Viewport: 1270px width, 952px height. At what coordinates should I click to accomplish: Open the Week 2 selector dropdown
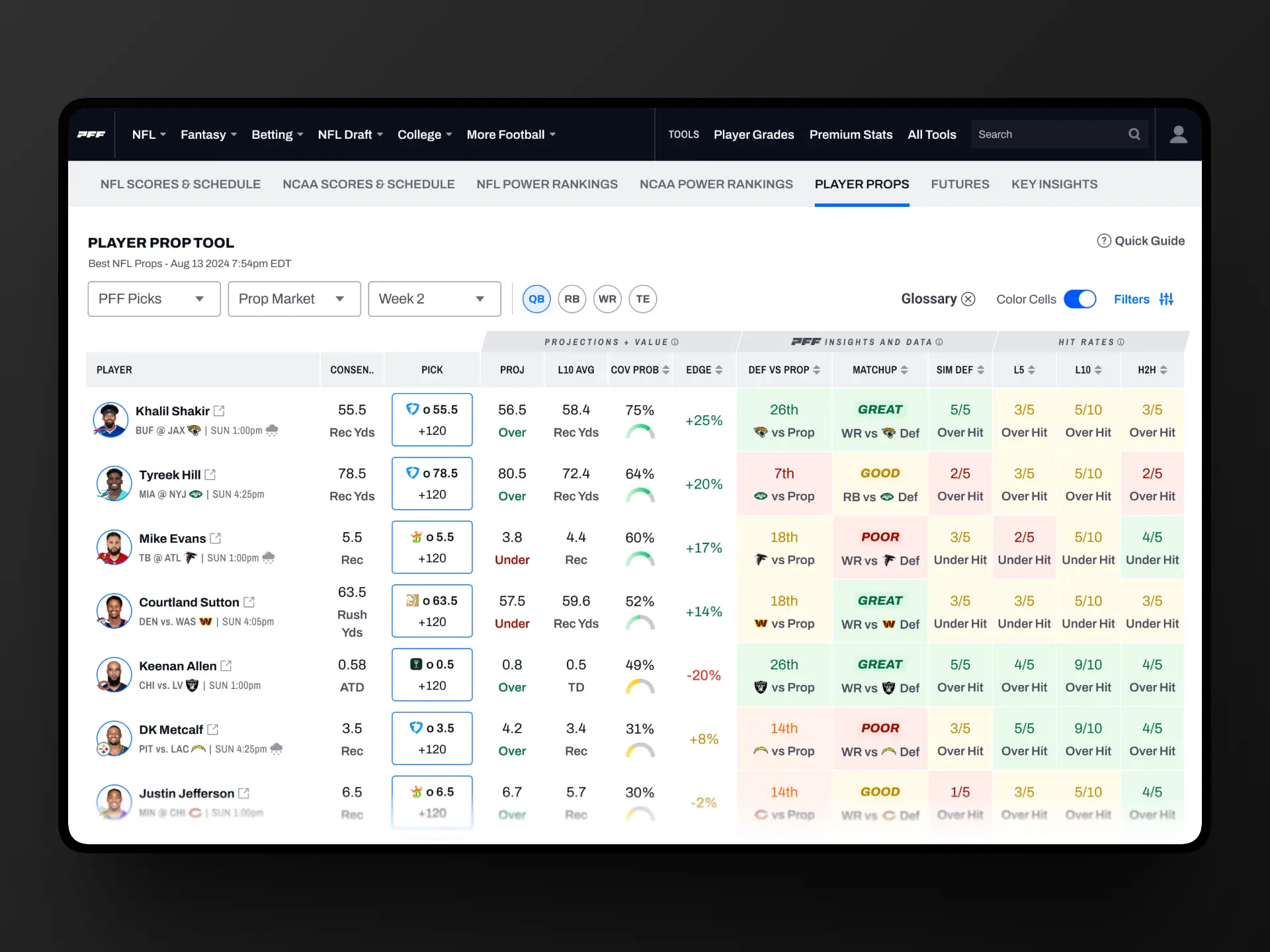click(434, 299)
